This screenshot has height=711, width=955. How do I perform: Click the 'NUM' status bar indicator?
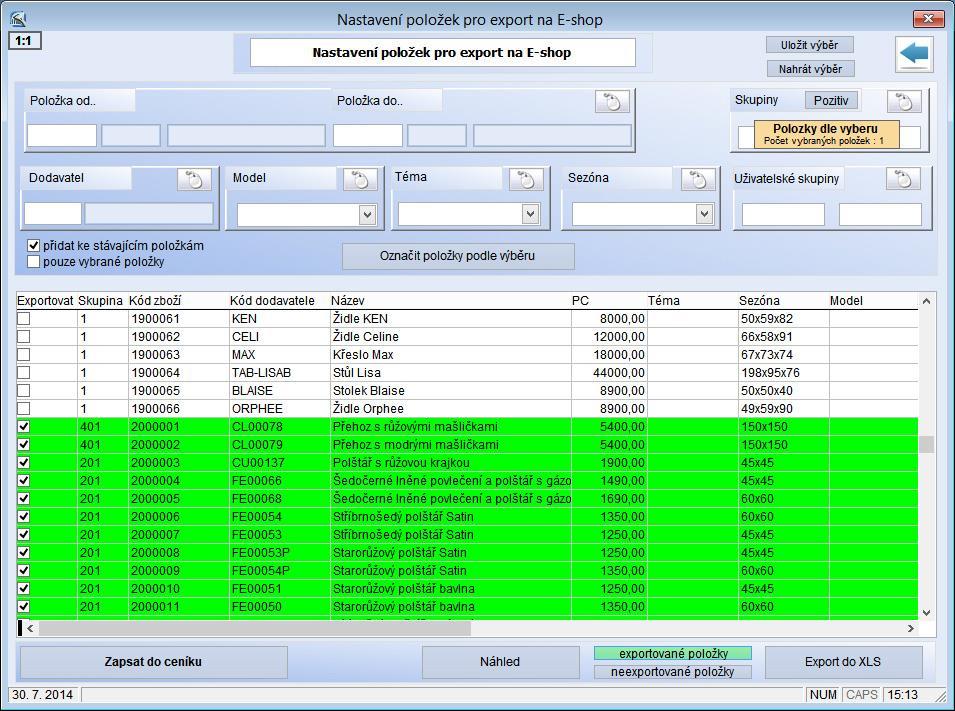pyautogui.click(x=823, y=695)
